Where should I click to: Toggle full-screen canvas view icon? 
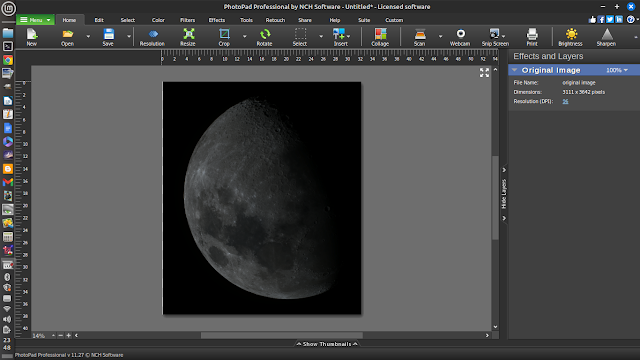[x=484, y=73]
